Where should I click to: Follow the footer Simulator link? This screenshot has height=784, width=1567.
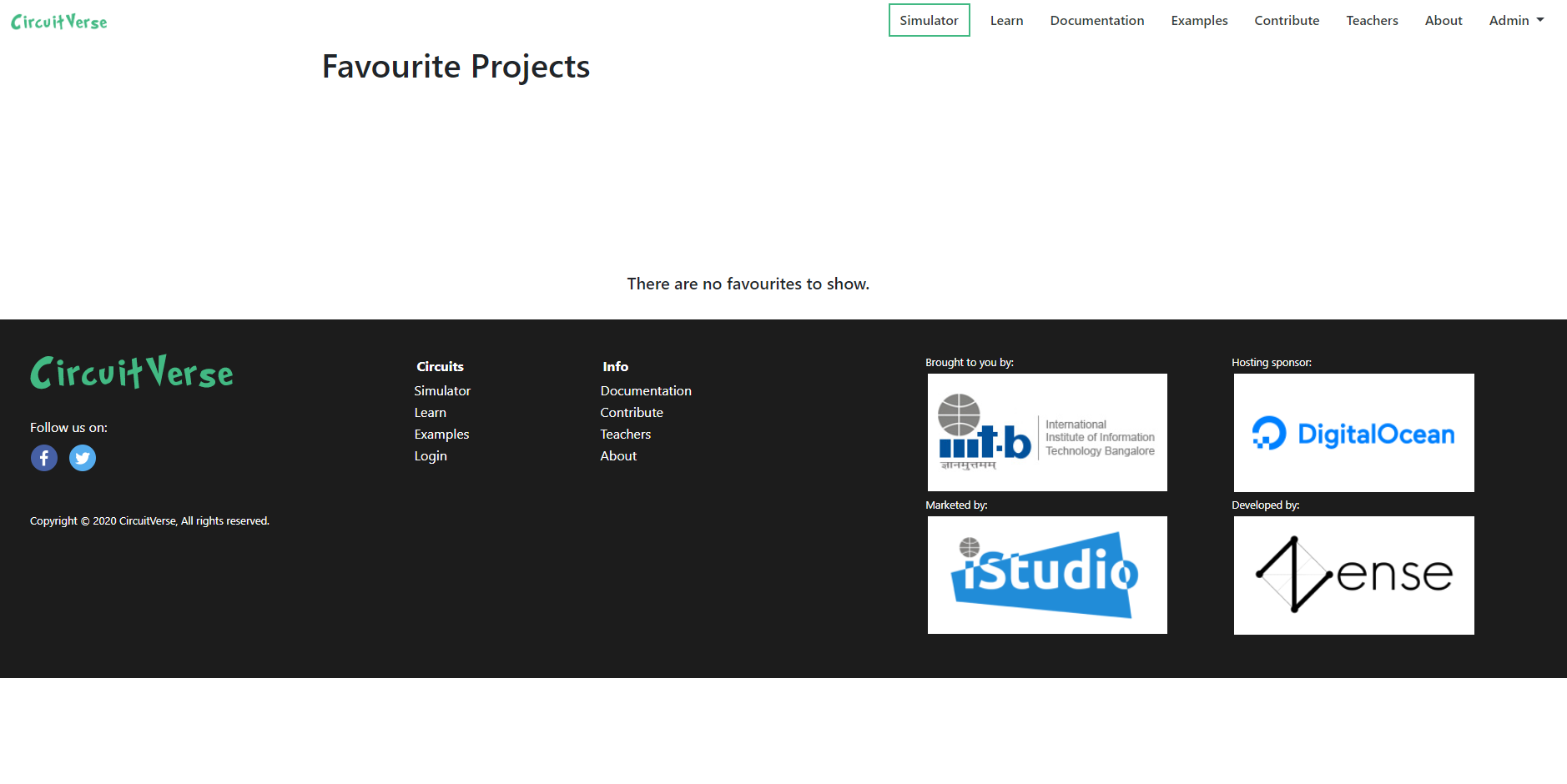(442, 391)
